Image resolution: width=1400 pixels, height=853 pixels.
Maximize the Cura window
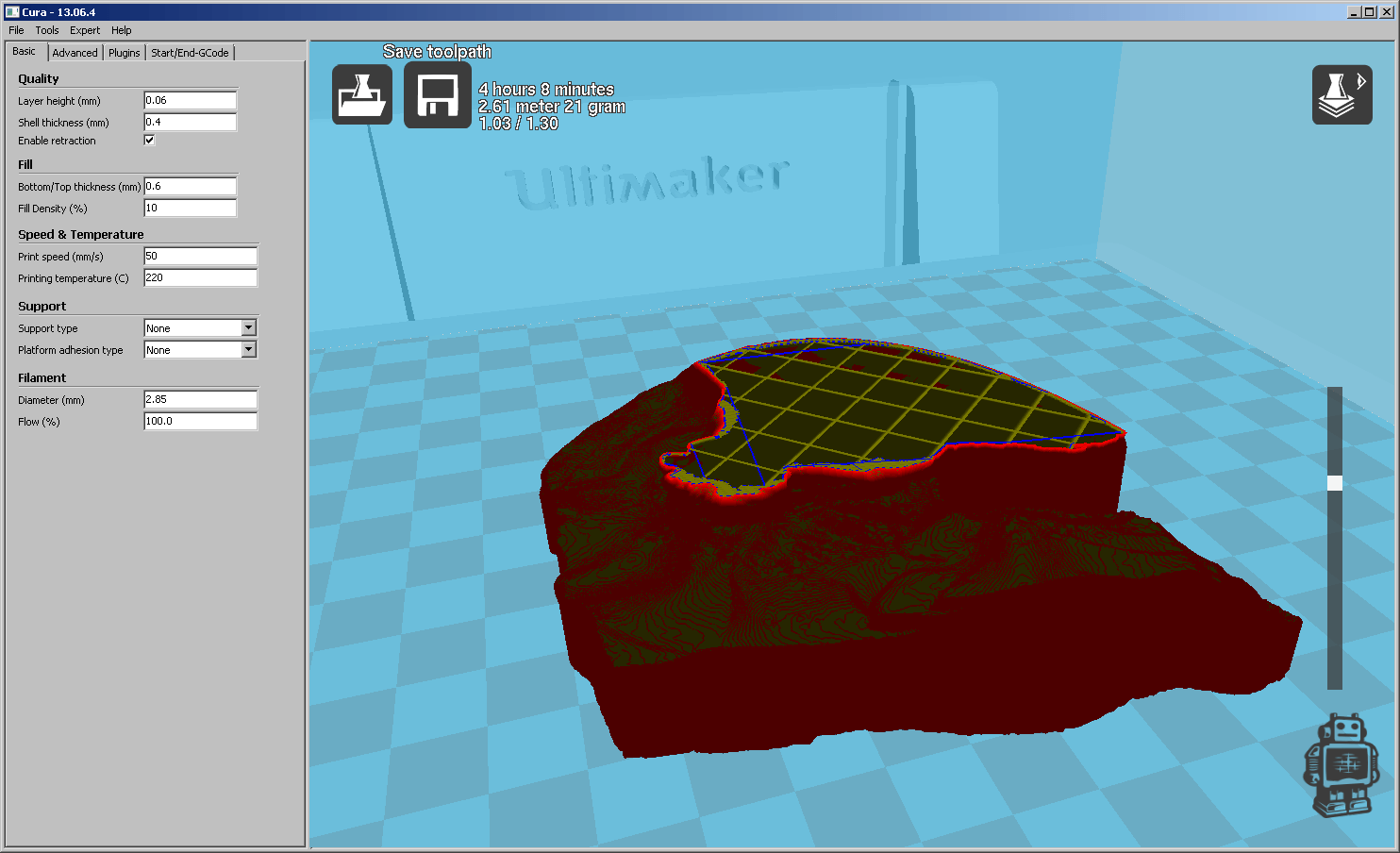tap(1369, 12)
